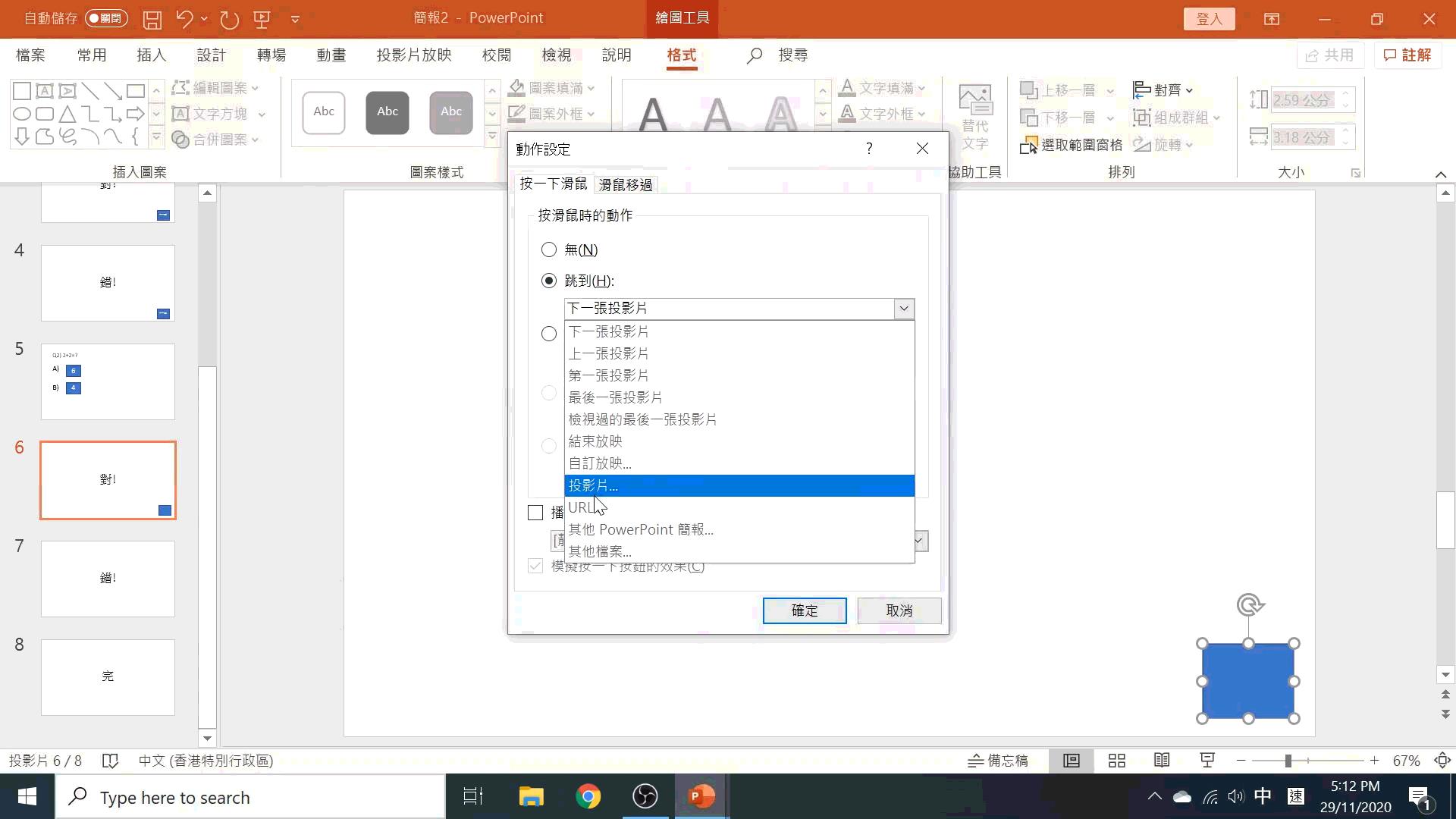Viewport: 1456px width, 819px height.
Task: Click the dialog help question mark
Action: click(869, 149)
